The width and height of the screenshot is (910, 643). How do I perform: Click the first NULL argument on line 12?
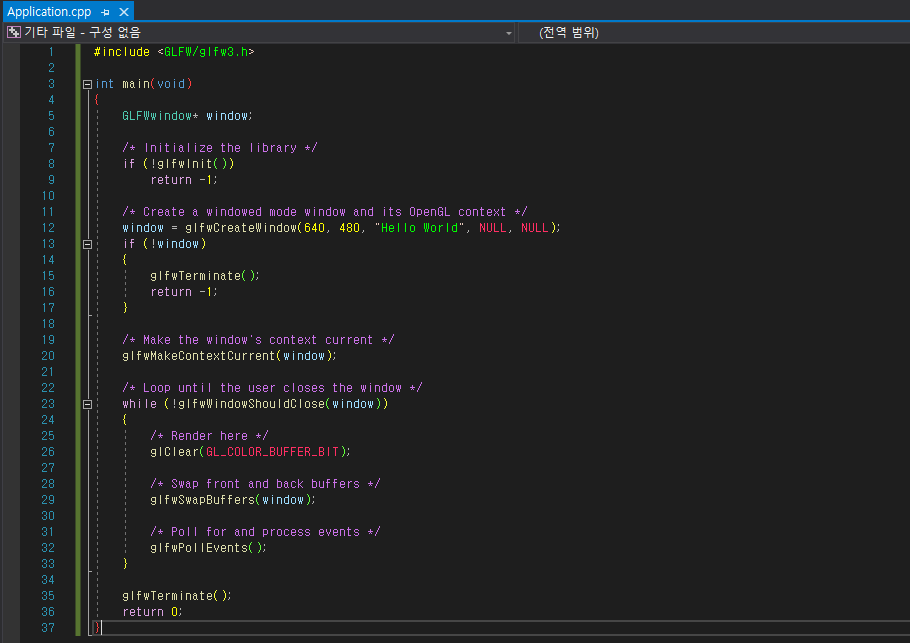click(493, 228)
